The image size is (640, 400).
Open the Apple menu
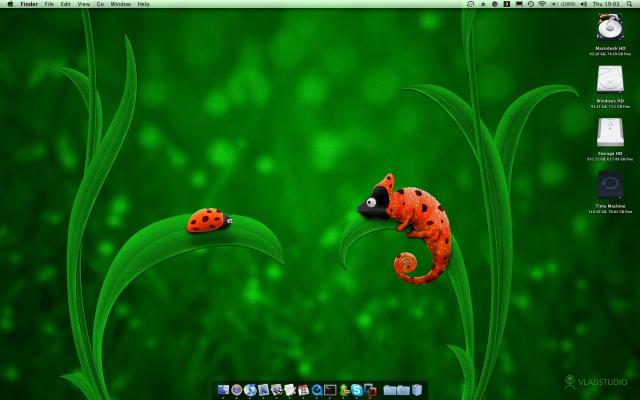pos(10,4)
